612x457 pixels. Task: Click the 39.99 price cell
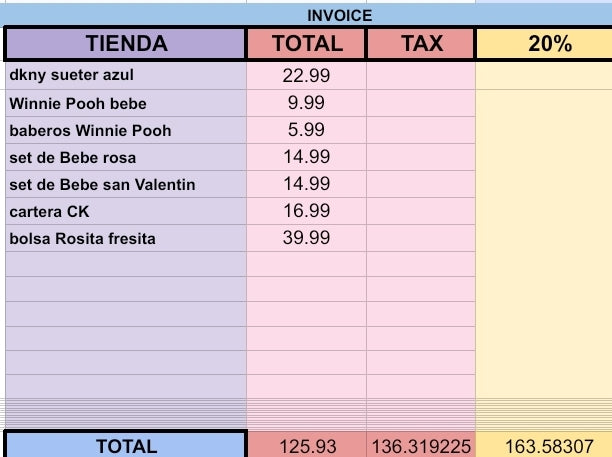tap(307, 238)
